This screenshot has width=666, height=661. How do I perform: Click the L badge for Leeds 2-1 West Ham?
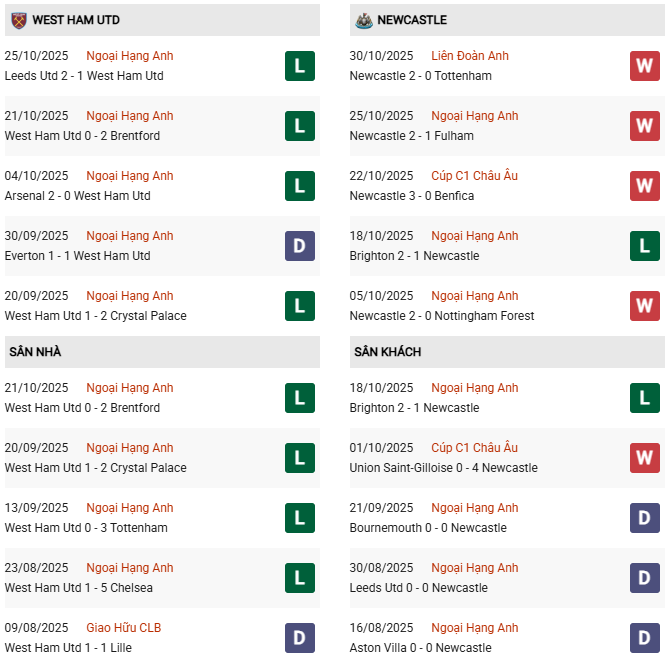300,66
